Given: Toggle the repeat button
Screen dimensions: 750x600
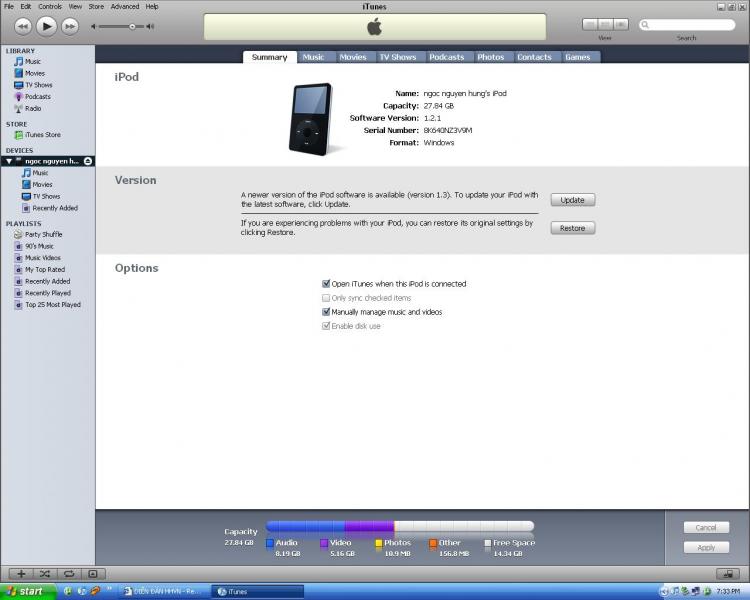Looking at the screenshot, I should click(x=69, y=573).
